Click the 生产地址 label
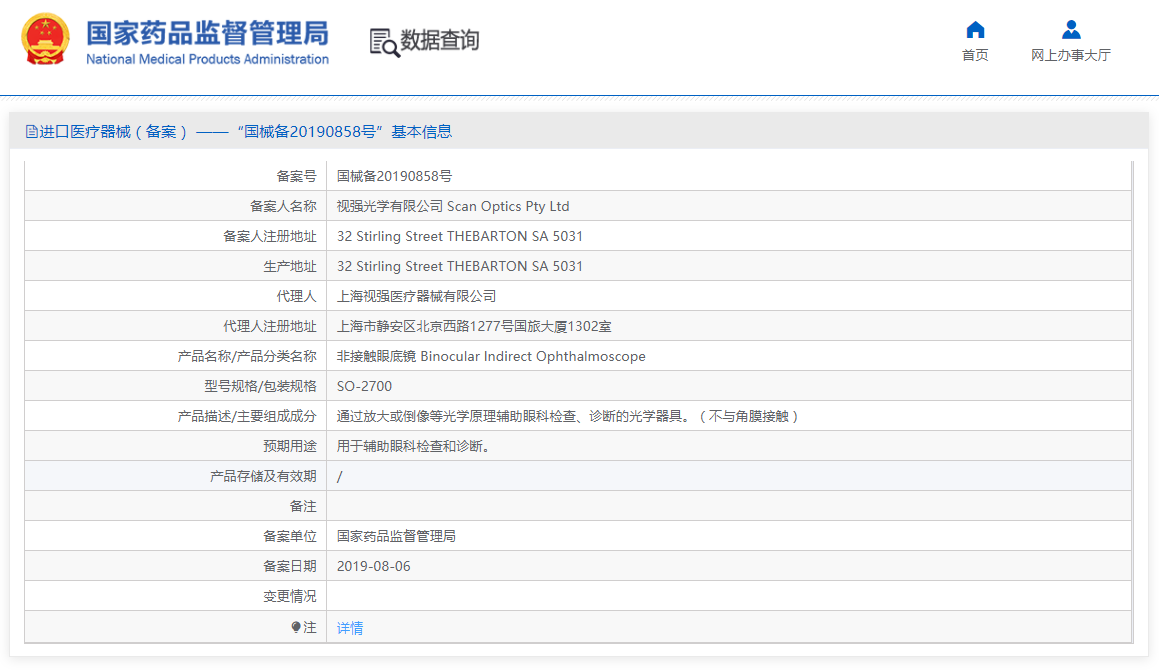This screenshot has height=670, width=1159. [290, 266]
